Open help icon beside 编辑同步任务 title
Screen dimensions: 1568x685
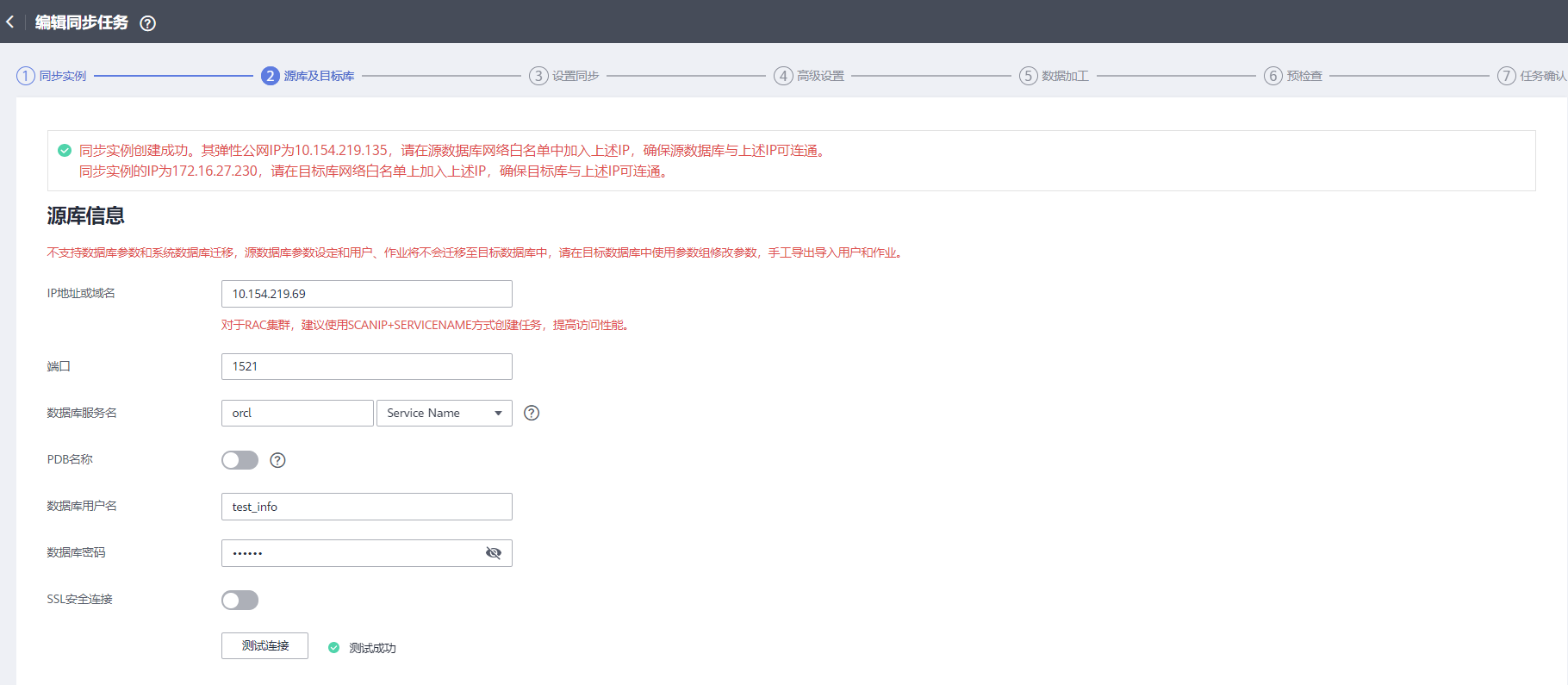point(148,23)
